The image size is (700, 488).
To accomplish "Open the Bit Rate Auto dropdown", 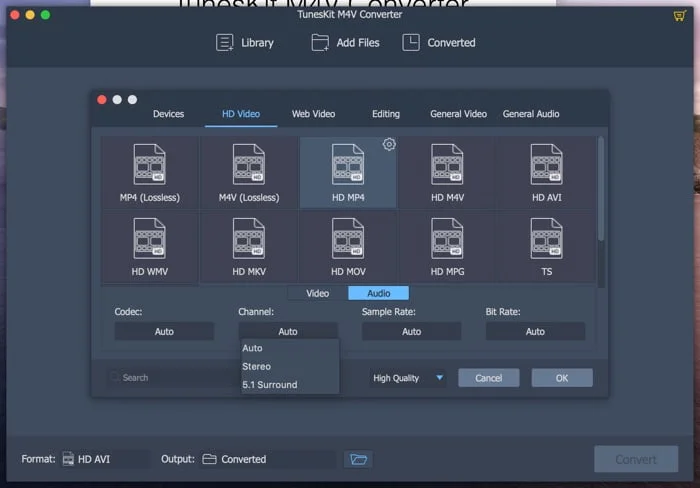I will coord(535,331).
